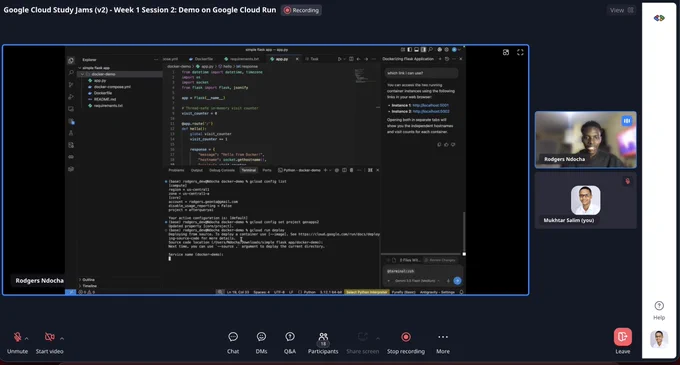Image resolution: width=680 pixels, height=365 pixels.
Task: Open camera options chevron beside Start video
Action: 62,339
